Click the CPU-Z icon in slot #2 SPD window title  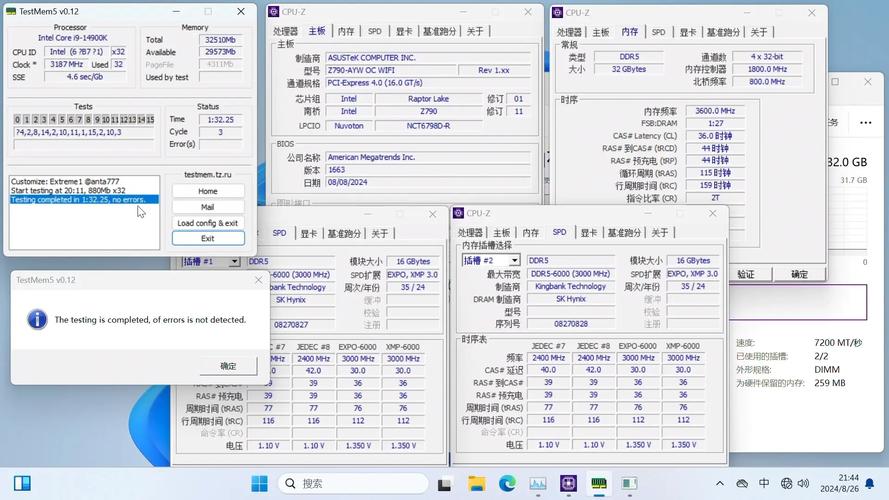[459, 213]
